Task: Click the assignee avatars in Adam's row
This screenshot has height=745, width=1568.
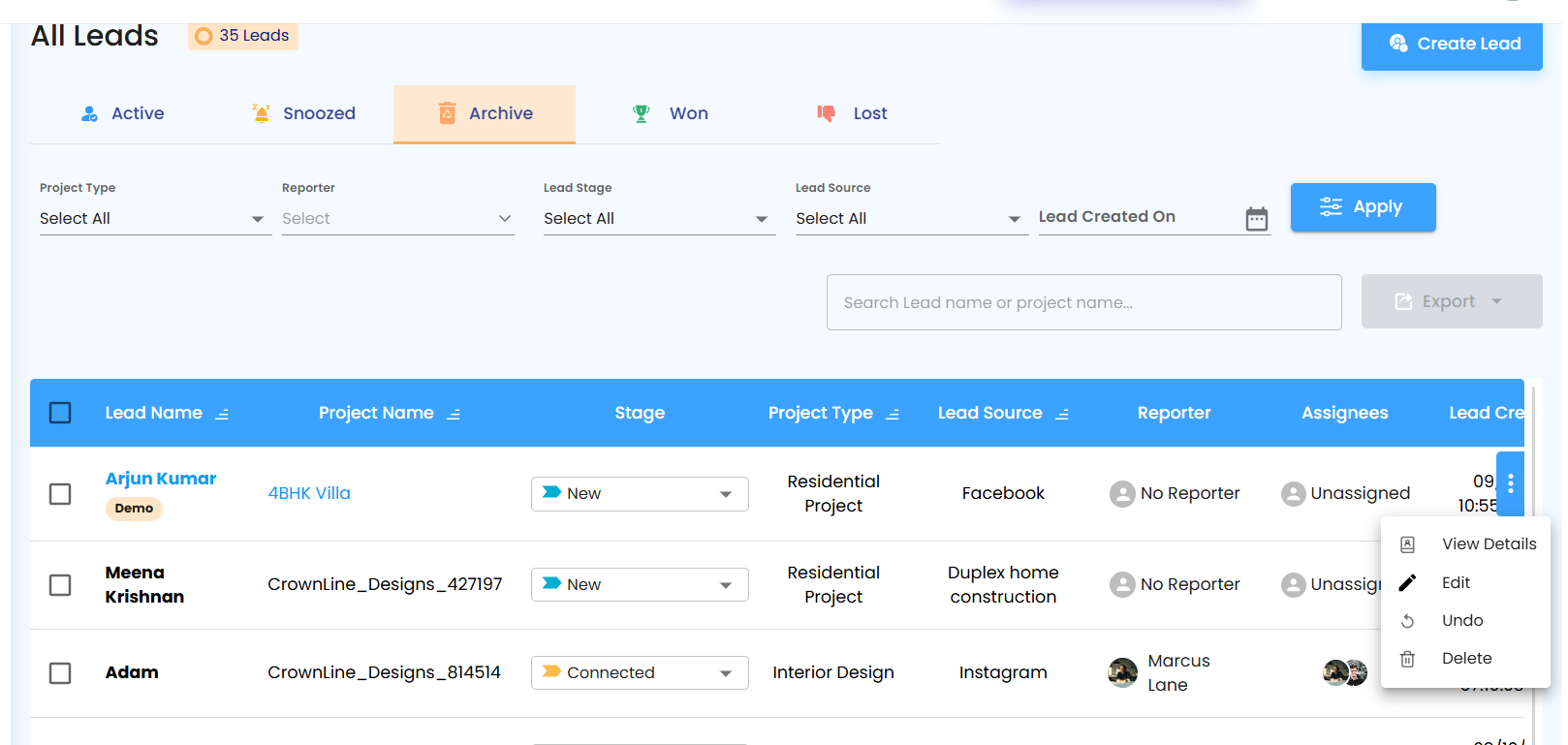Action: tap(1345, 672)
